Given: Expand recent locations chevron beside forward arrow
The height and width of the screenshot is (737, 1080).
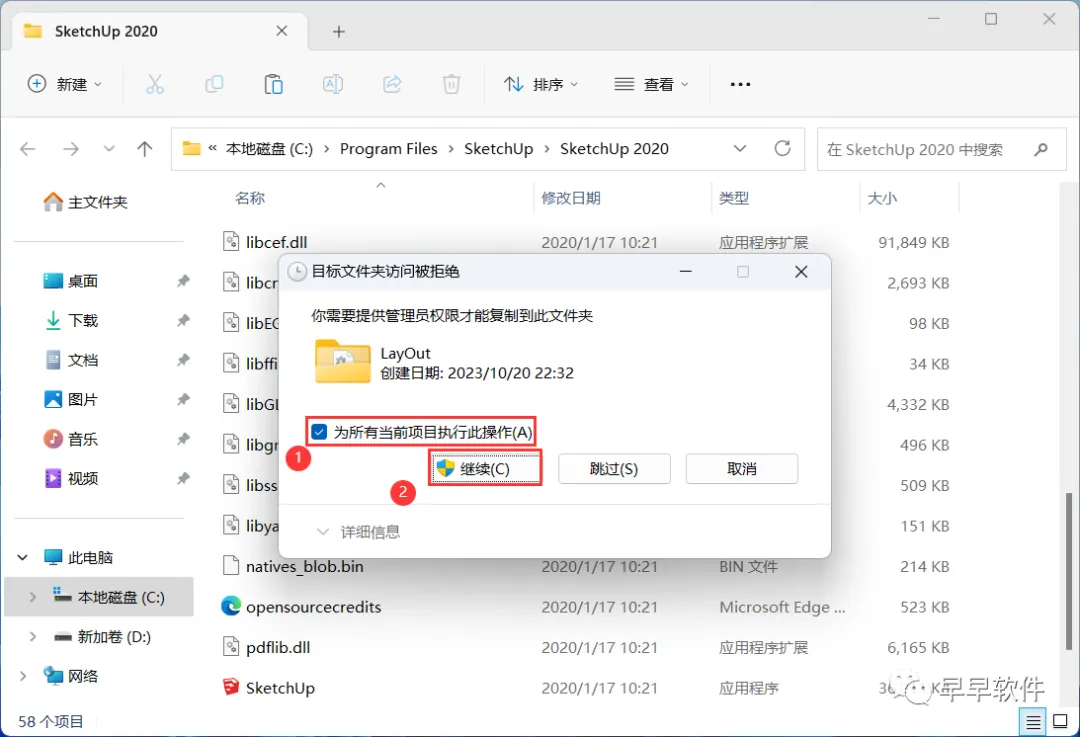Looking at the screenshot, I should click(x=109, y=149).
